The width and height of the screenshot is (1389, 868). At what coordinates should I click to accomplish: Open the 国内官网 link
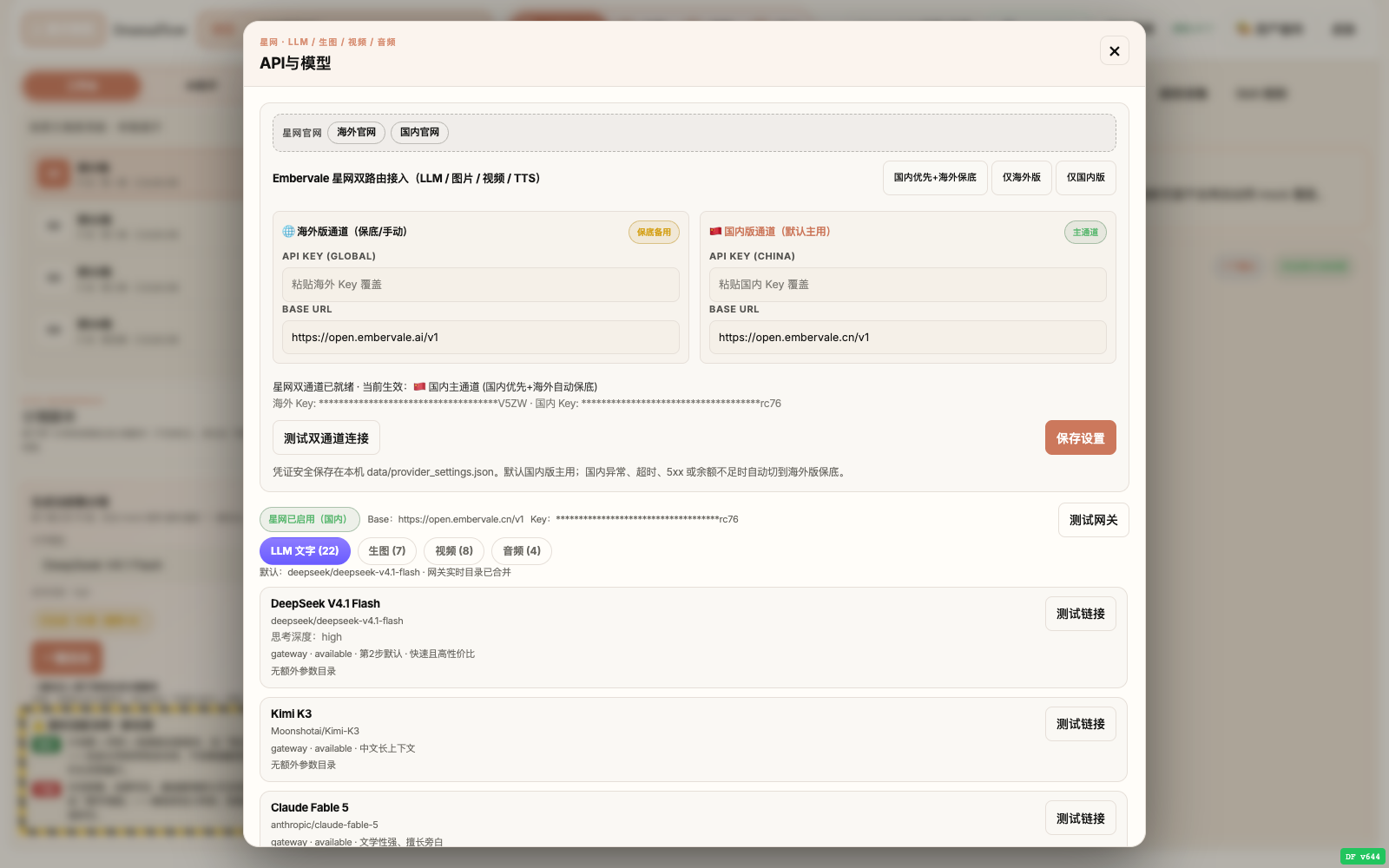[419, 133]
